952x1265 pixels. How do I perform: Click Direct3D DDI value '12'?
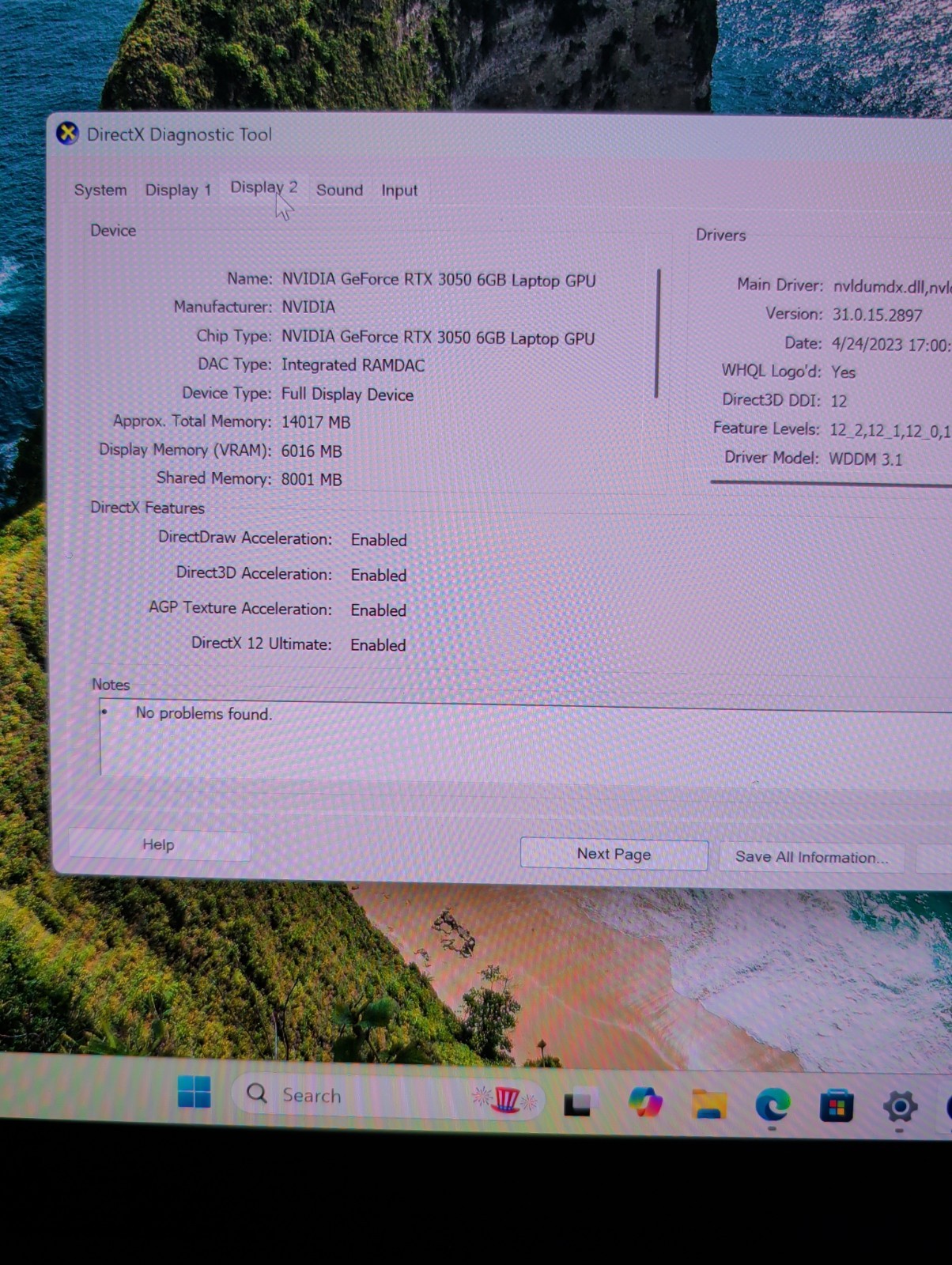pos(838,401)
